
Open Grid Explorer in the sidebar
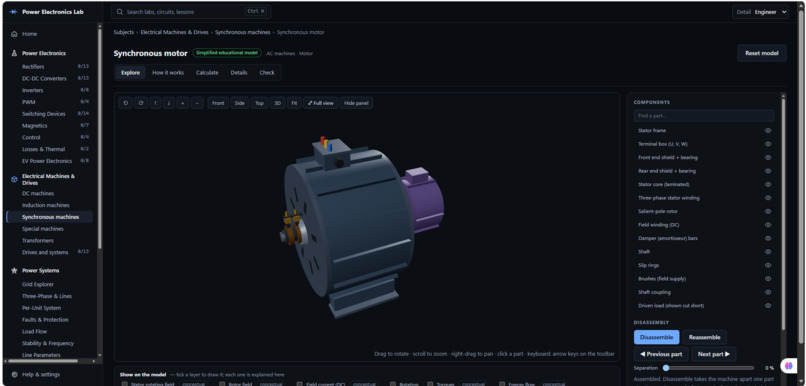tap(38, 284)
